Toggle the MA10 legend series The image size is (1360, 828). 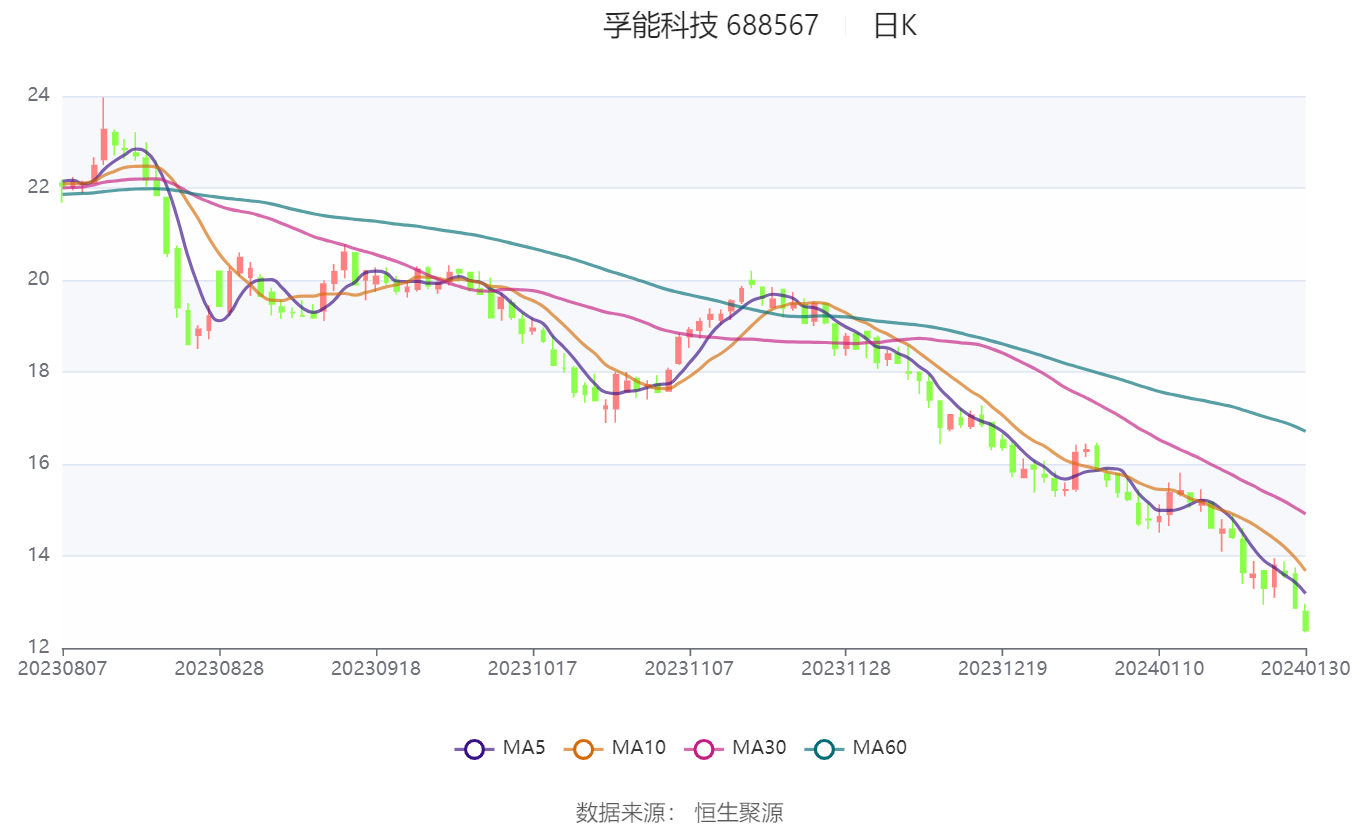tap(614, 748)
